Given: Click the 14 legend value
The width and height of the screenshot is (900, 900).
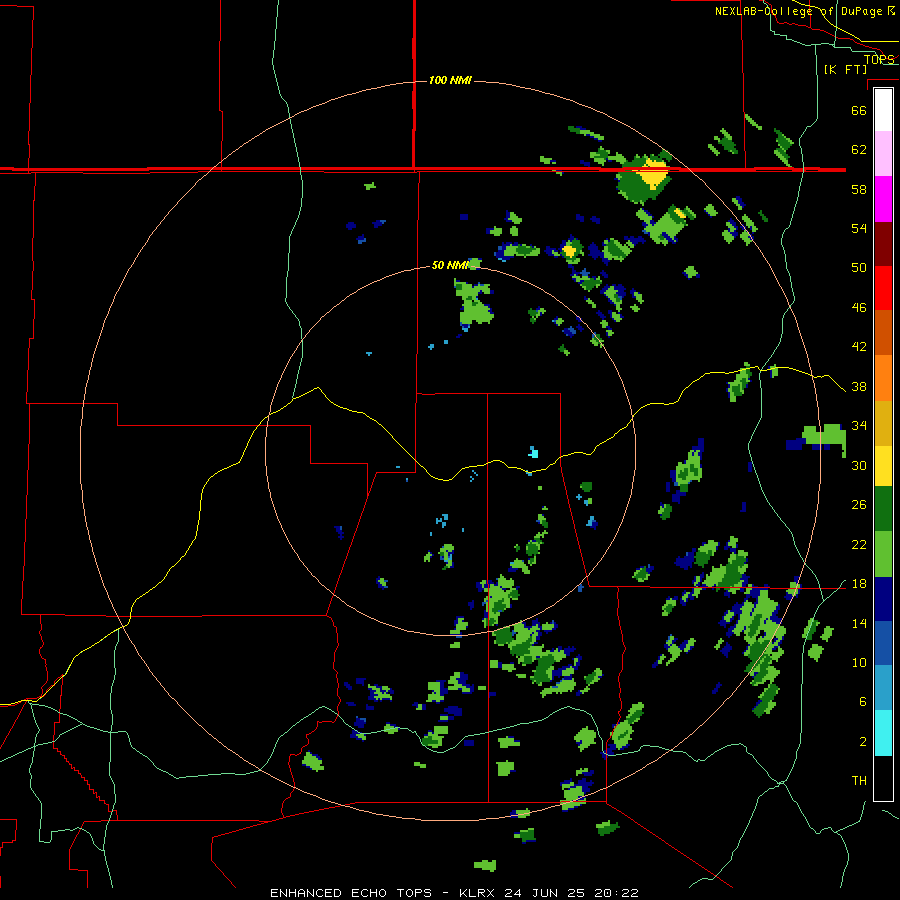Looking at the screenshot, I should click(859, 623).
